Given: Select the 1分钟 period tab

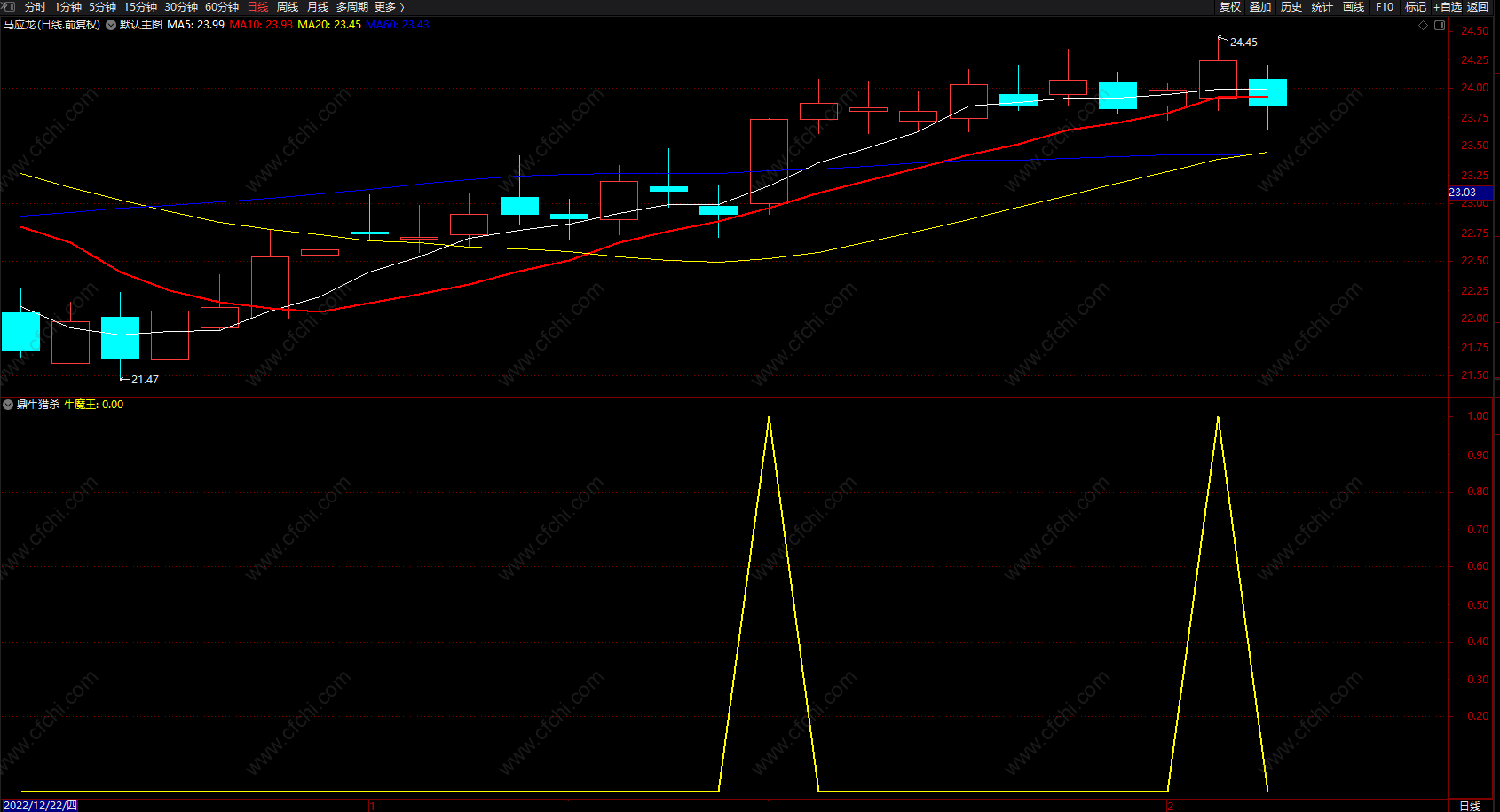Looking at the screenshot, I should click(x=67, y=7).
